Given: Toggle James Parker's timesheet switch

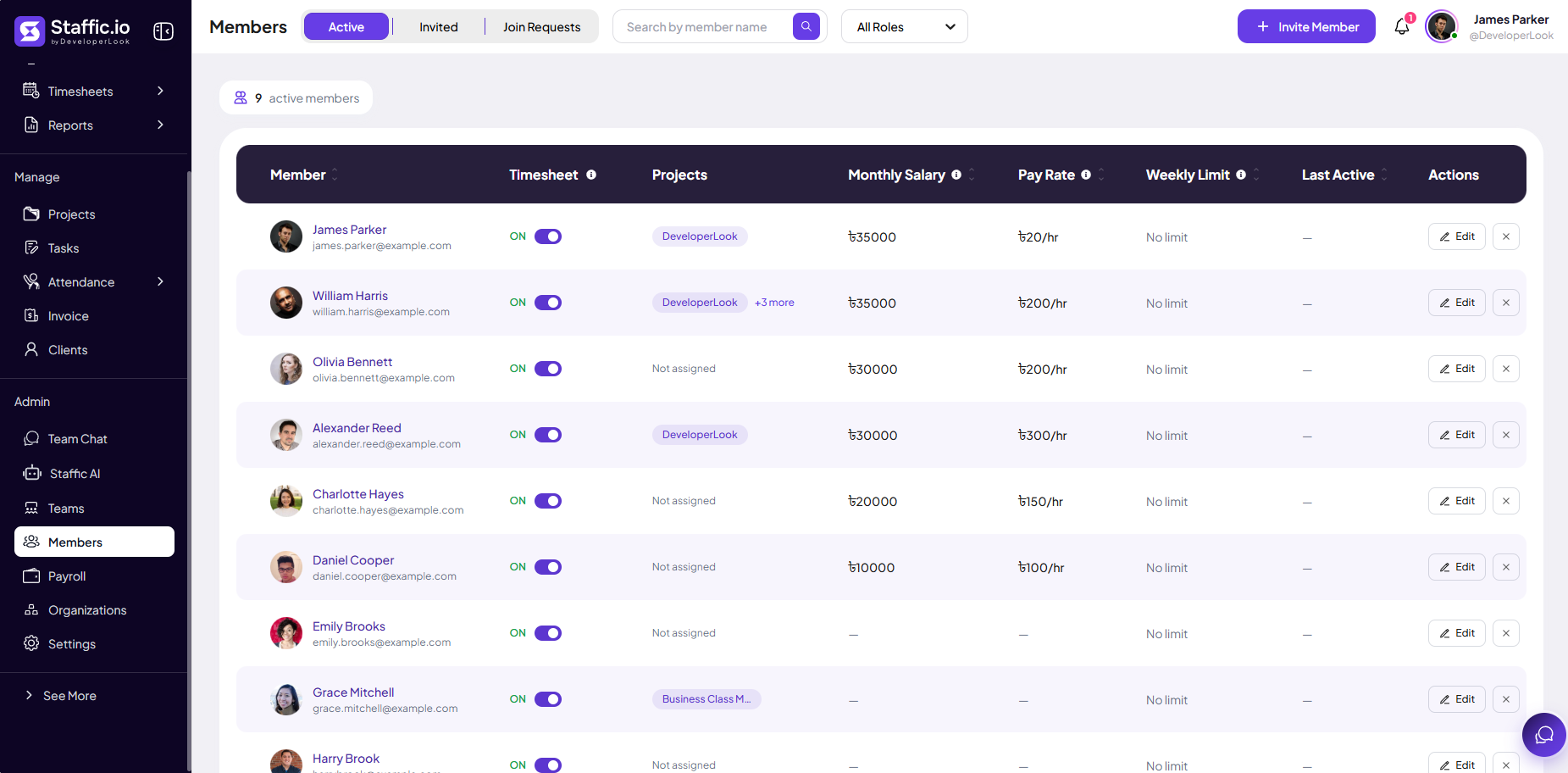Looking at the screenshot, I should tap(548, 236).
